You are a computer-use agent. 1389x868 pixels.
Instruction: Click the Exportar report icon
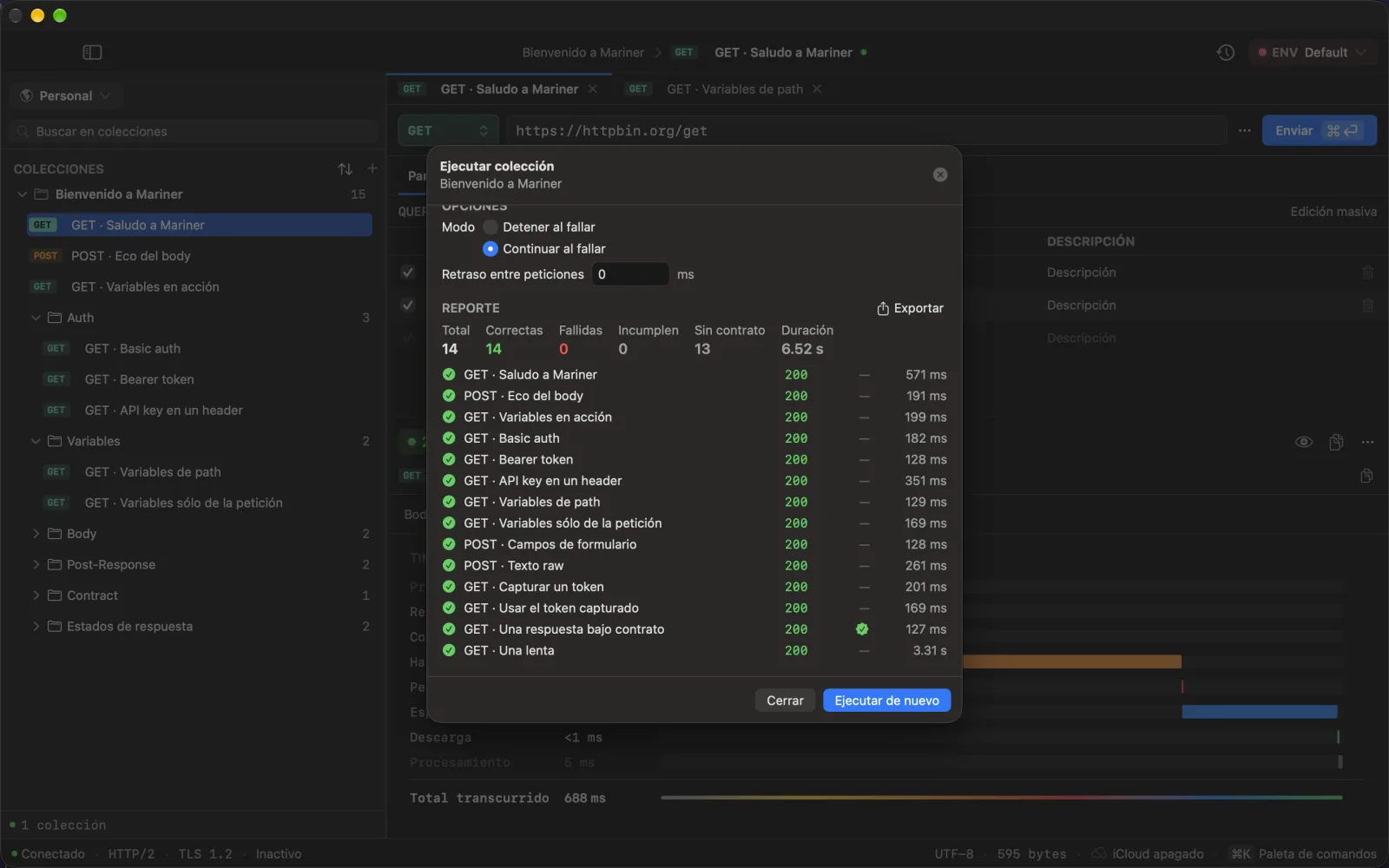tap(883, 308)
